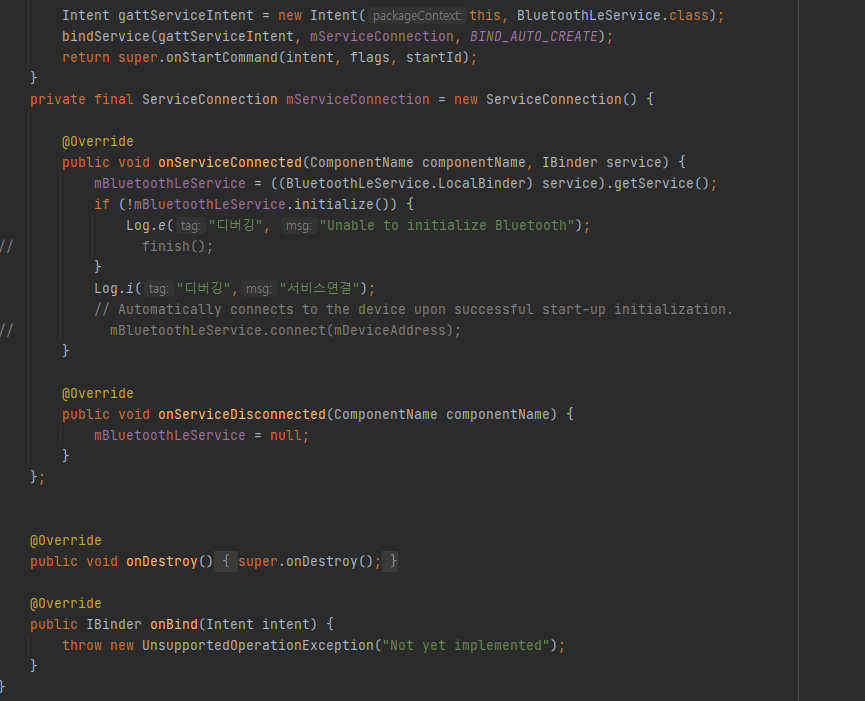Click BluetoothLeService.class in the Intent constructor

pyautogui.click(x=612, y=15)
